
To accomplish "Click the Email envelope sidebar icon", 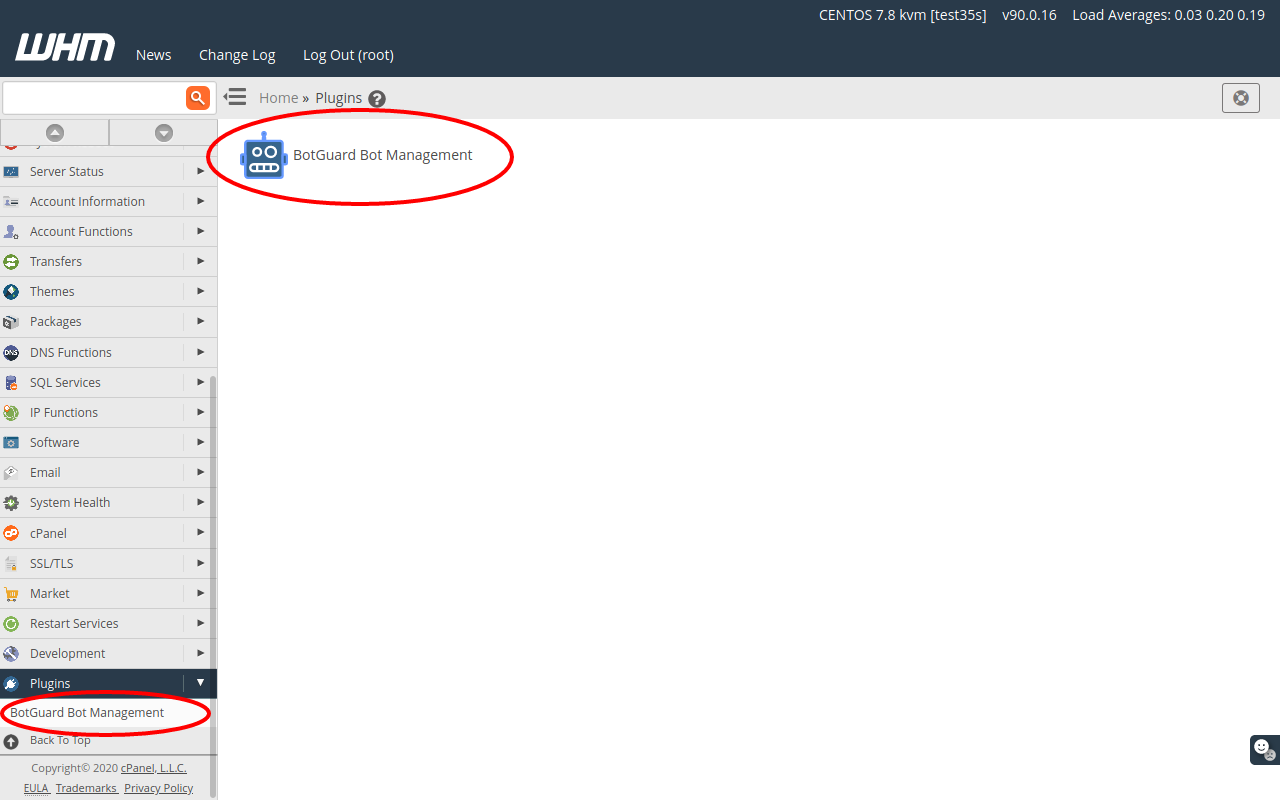I will [11, 473].
